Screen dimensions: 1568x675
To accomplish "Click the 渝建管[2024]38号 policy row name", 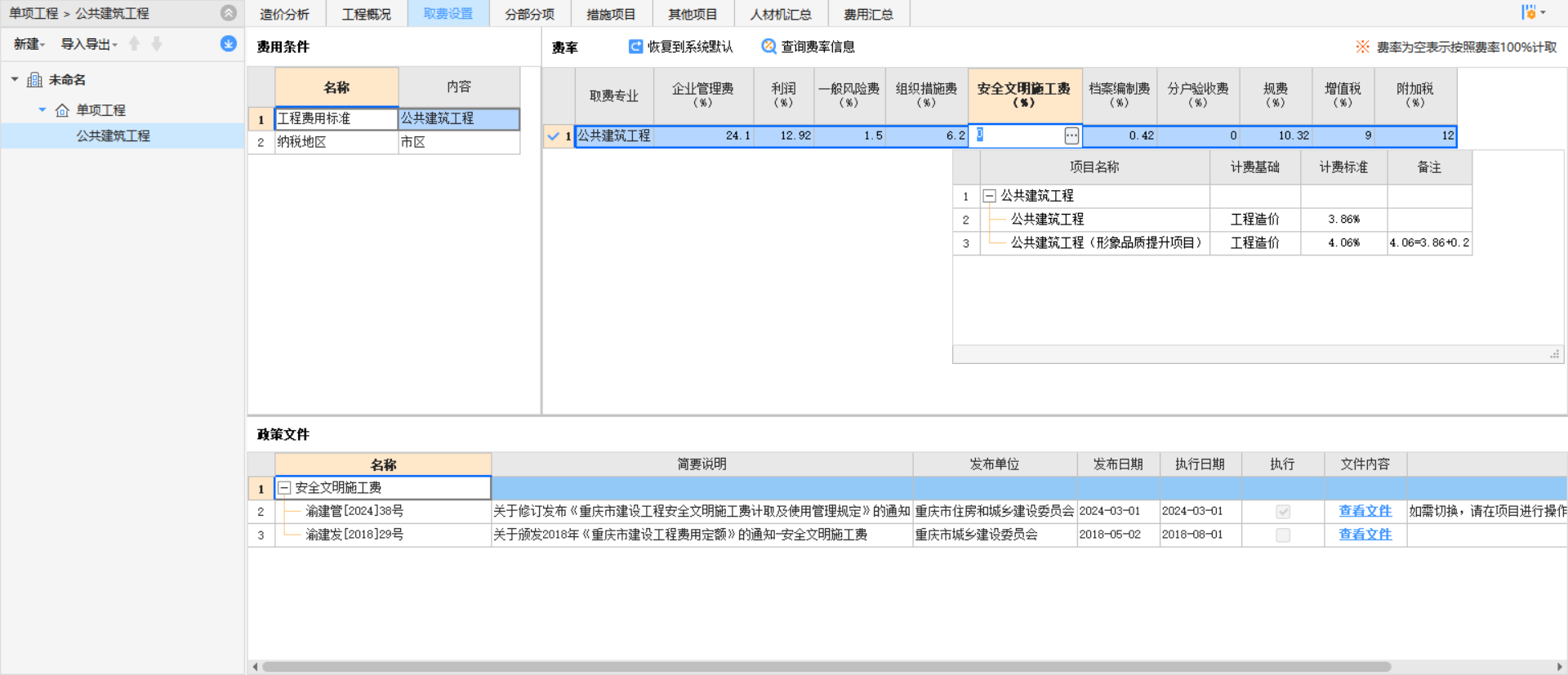I will tap(354, 511).
